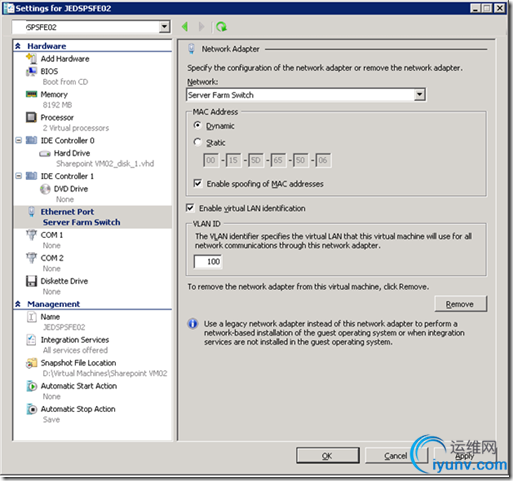Click the blue information icon

pos(193,324)
